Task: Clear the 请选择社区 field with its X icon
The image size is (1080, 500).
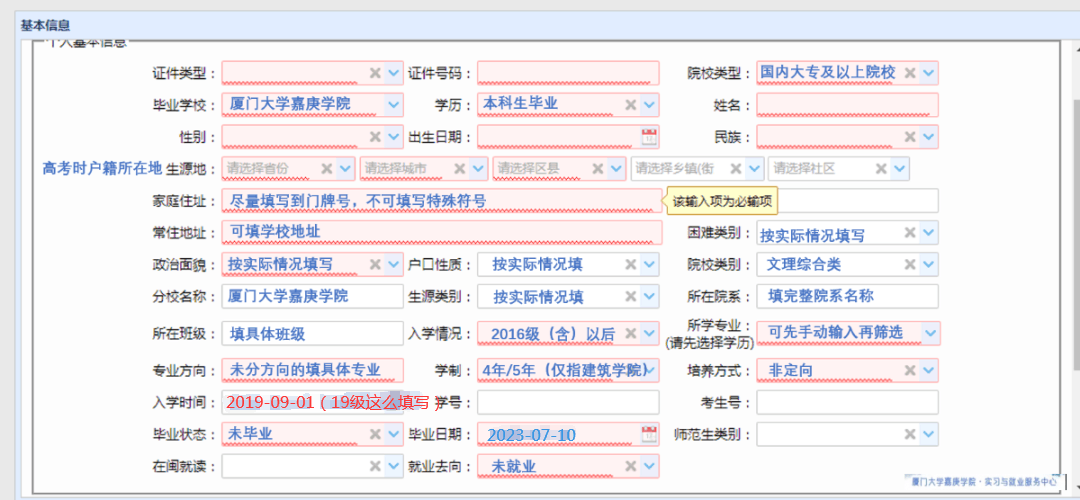Action: [881, 169]
